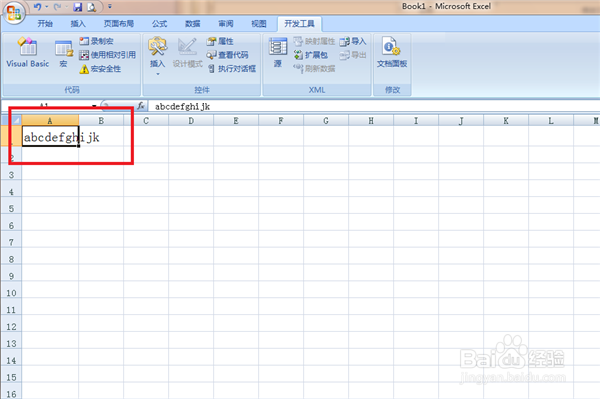Select column C header

pos(146,121)
